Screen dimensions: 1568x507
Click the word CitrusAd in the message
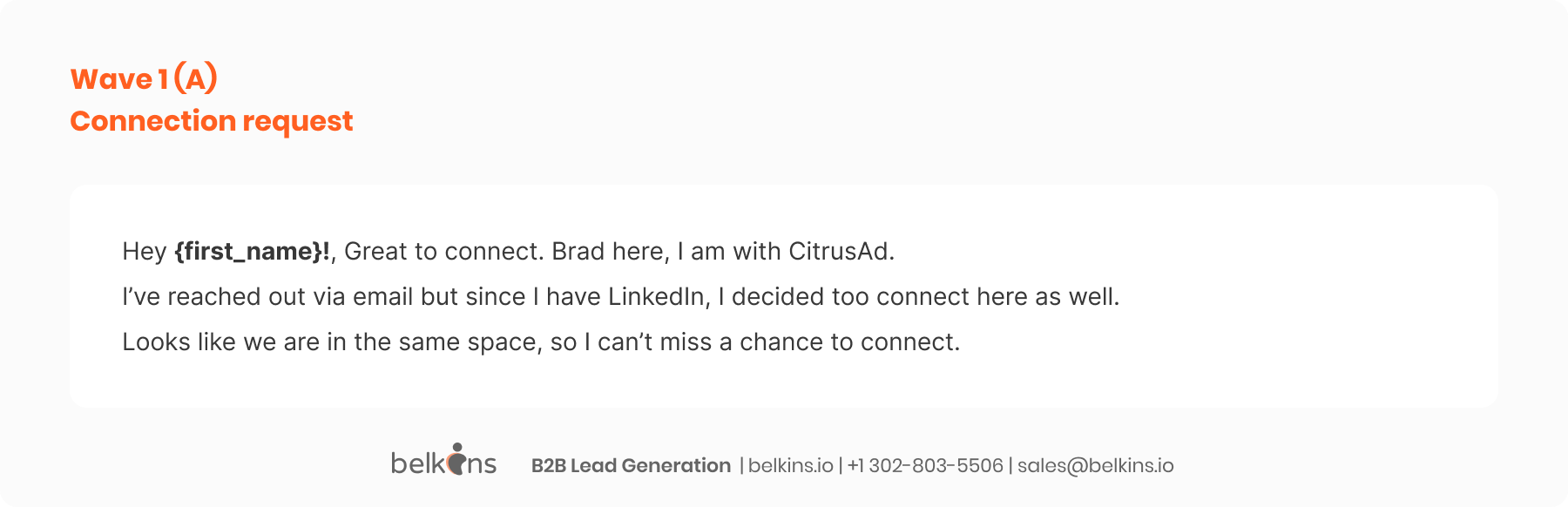pyautogui.click(x=841, y=252)
